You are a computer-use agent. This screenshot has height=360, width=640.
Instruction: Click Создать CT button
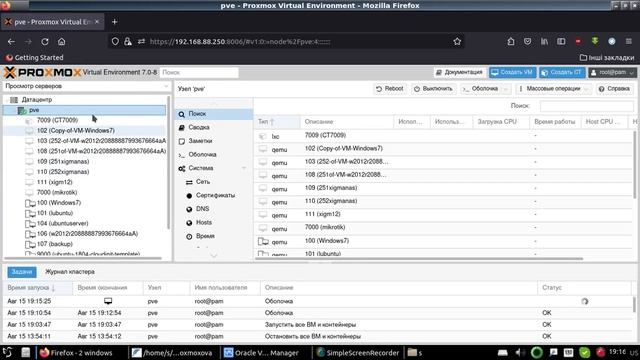[x=562, y=72]
